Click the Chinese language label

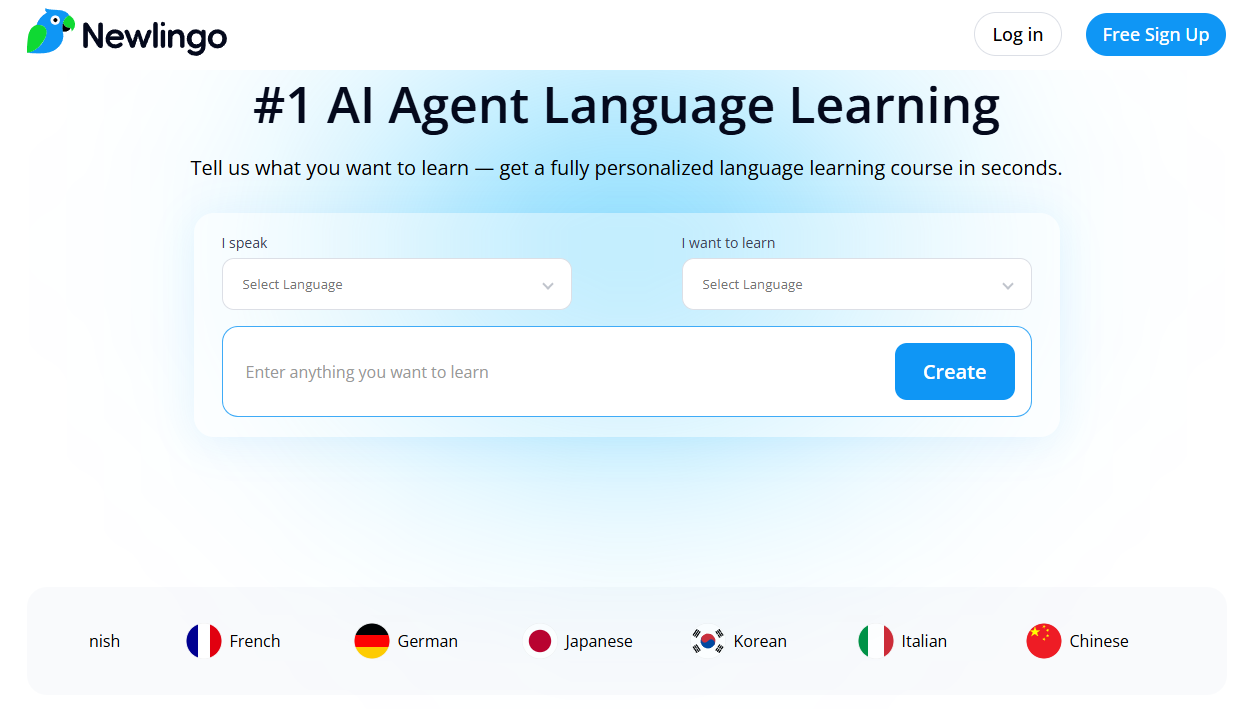click(x=1099, y=641)
